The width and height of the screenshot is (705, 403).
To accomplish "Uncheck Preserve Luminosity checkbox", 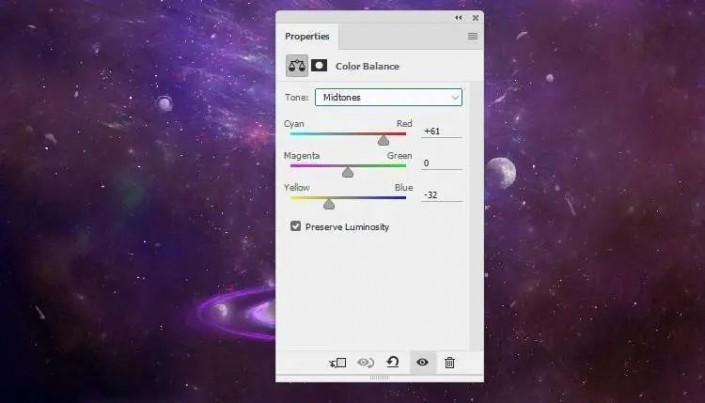I will point(295,226).
